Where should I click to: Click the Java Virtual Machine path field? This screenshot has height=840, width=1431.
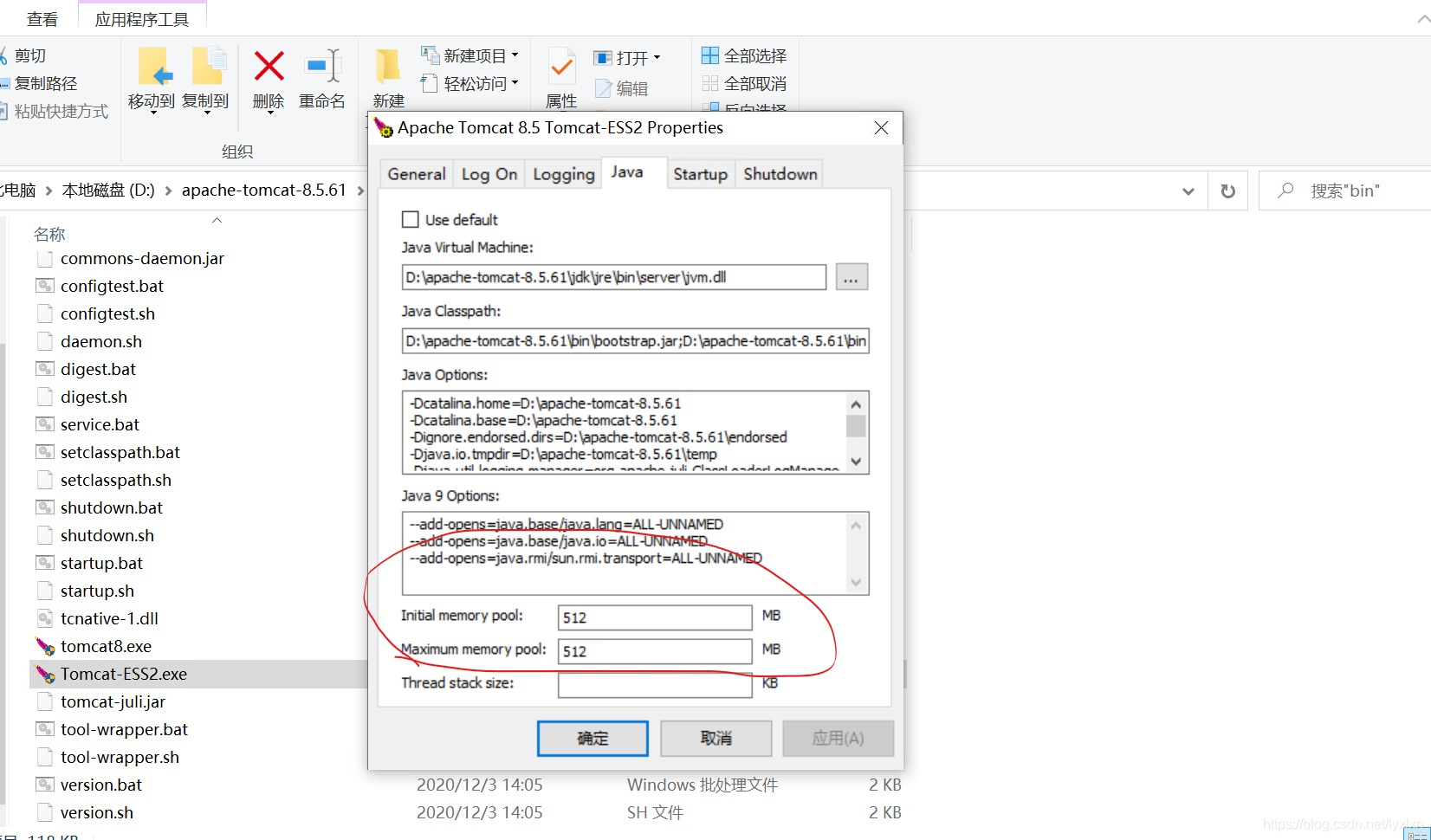614,277
